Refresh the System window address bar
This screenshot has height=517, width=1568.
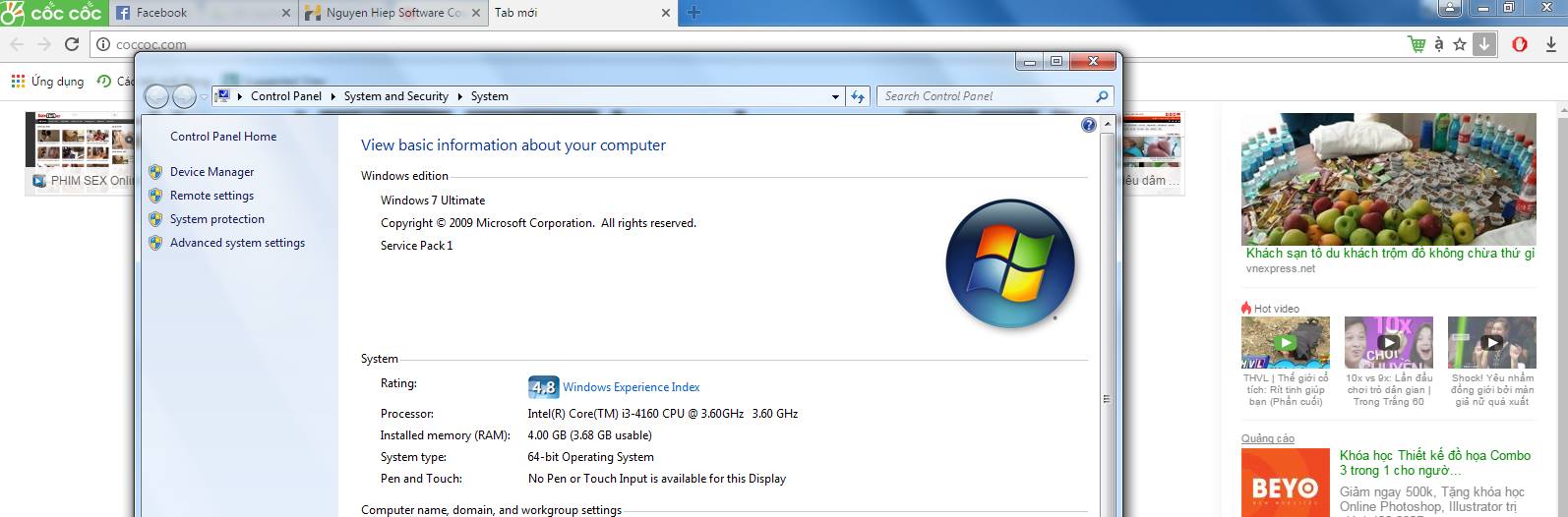point(857,96)
